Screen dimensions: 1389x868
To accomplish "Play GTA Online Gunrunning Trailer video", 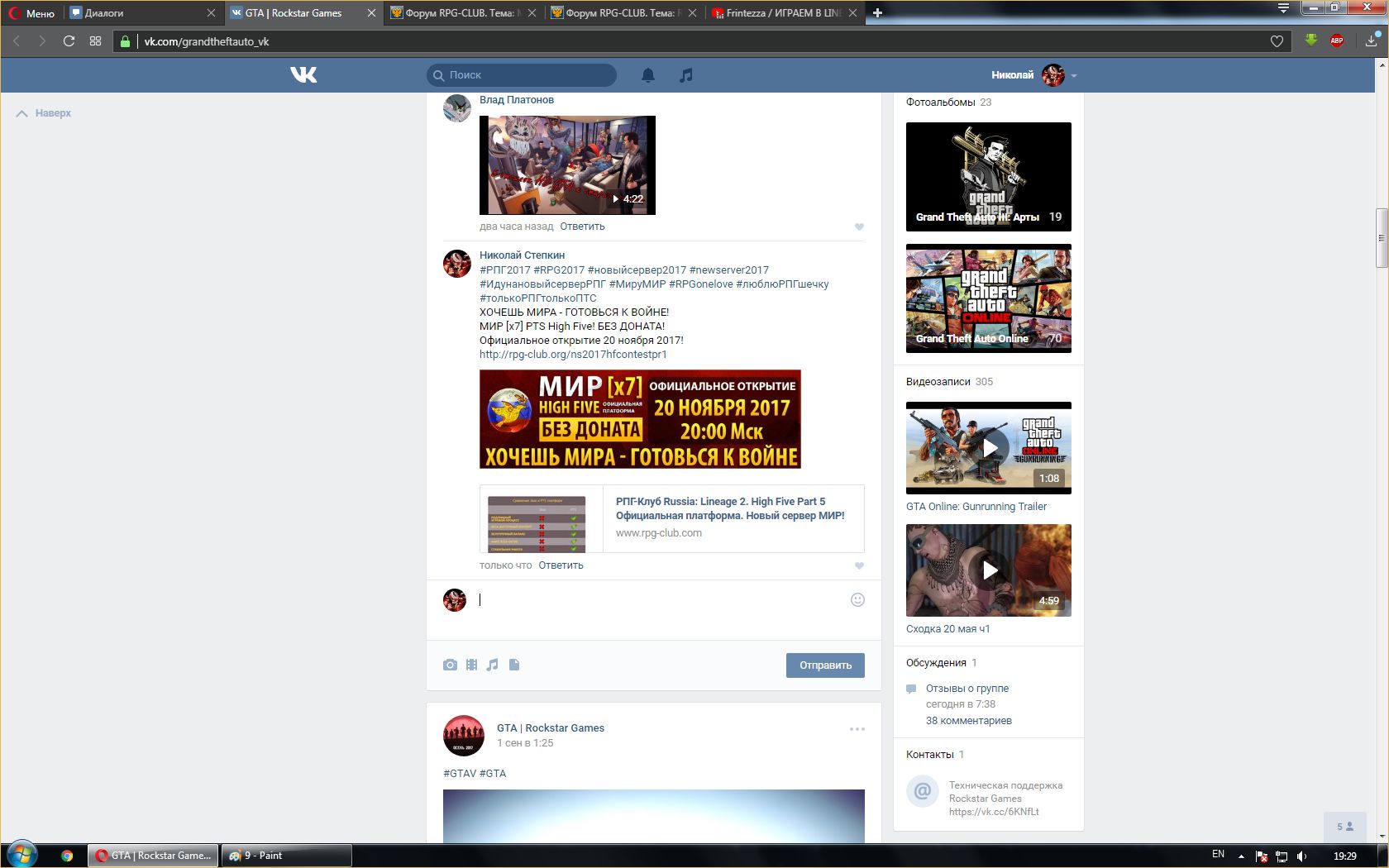I will tap(989, 448).
